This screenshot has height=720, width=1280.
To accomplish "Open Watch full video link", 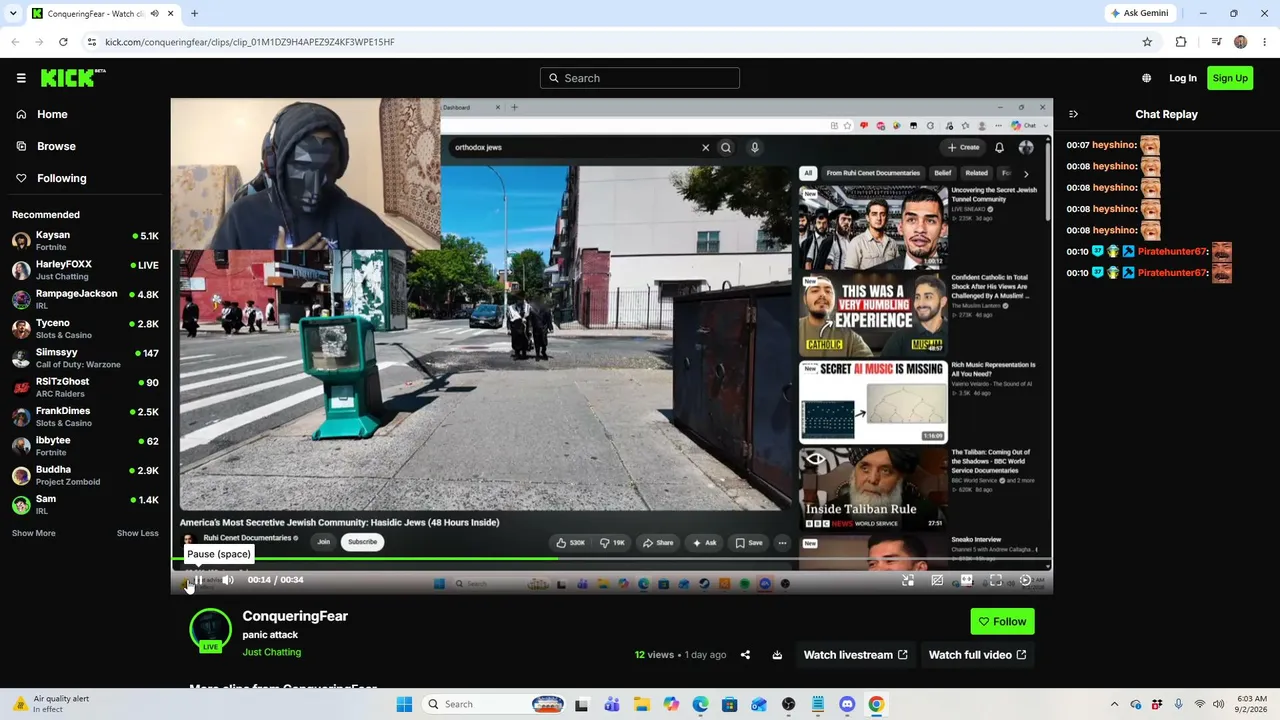I will click(978, 655).
